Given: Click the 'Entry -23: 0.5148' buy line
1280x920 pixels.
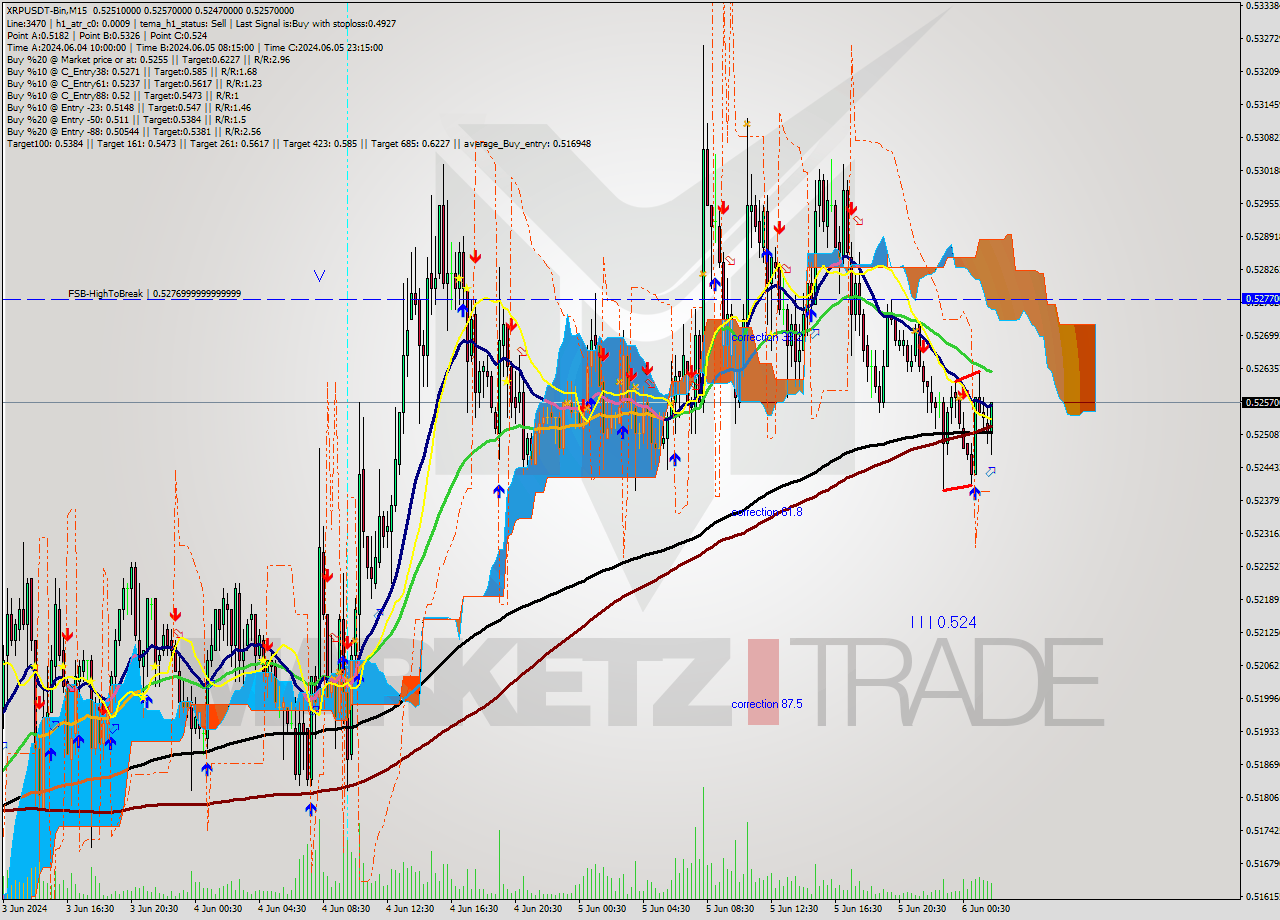Looking at the screenshot, I should (128, 107).
